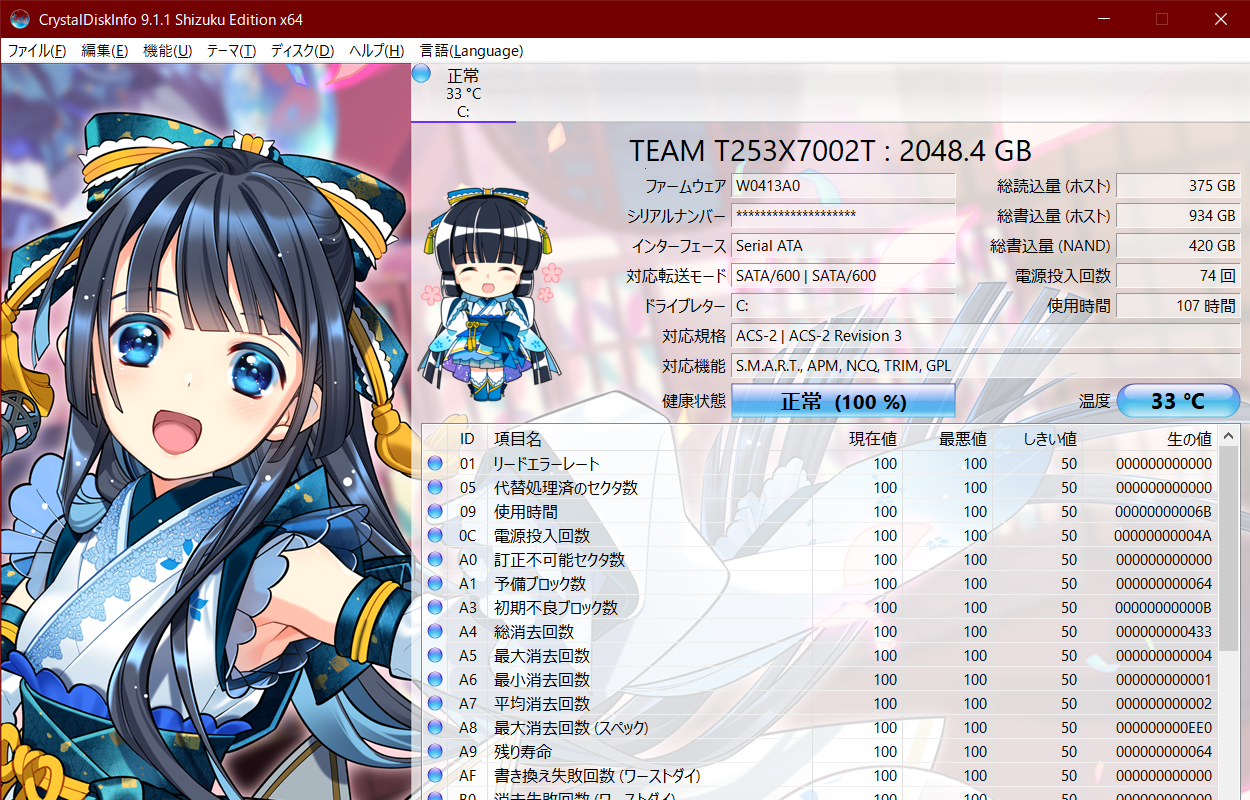Select the C: drive tab
Viewport: 1250px width, 800px height.
pos(463,93)
